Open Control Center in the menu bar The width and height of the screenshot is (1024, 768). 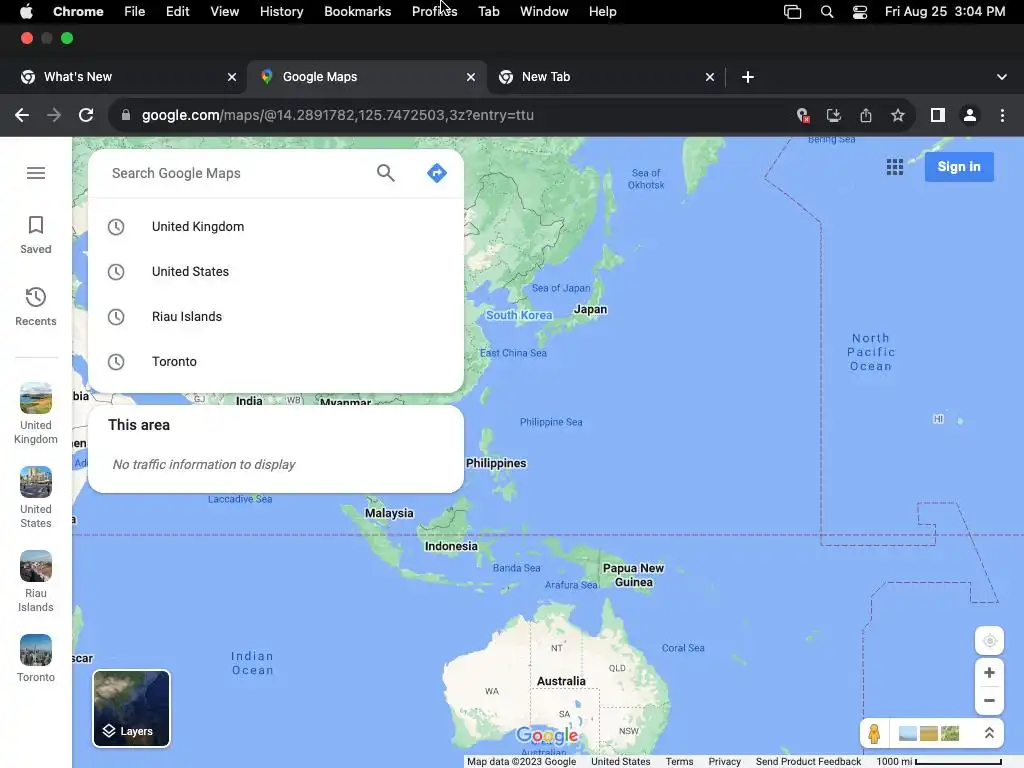coord(860,12)
